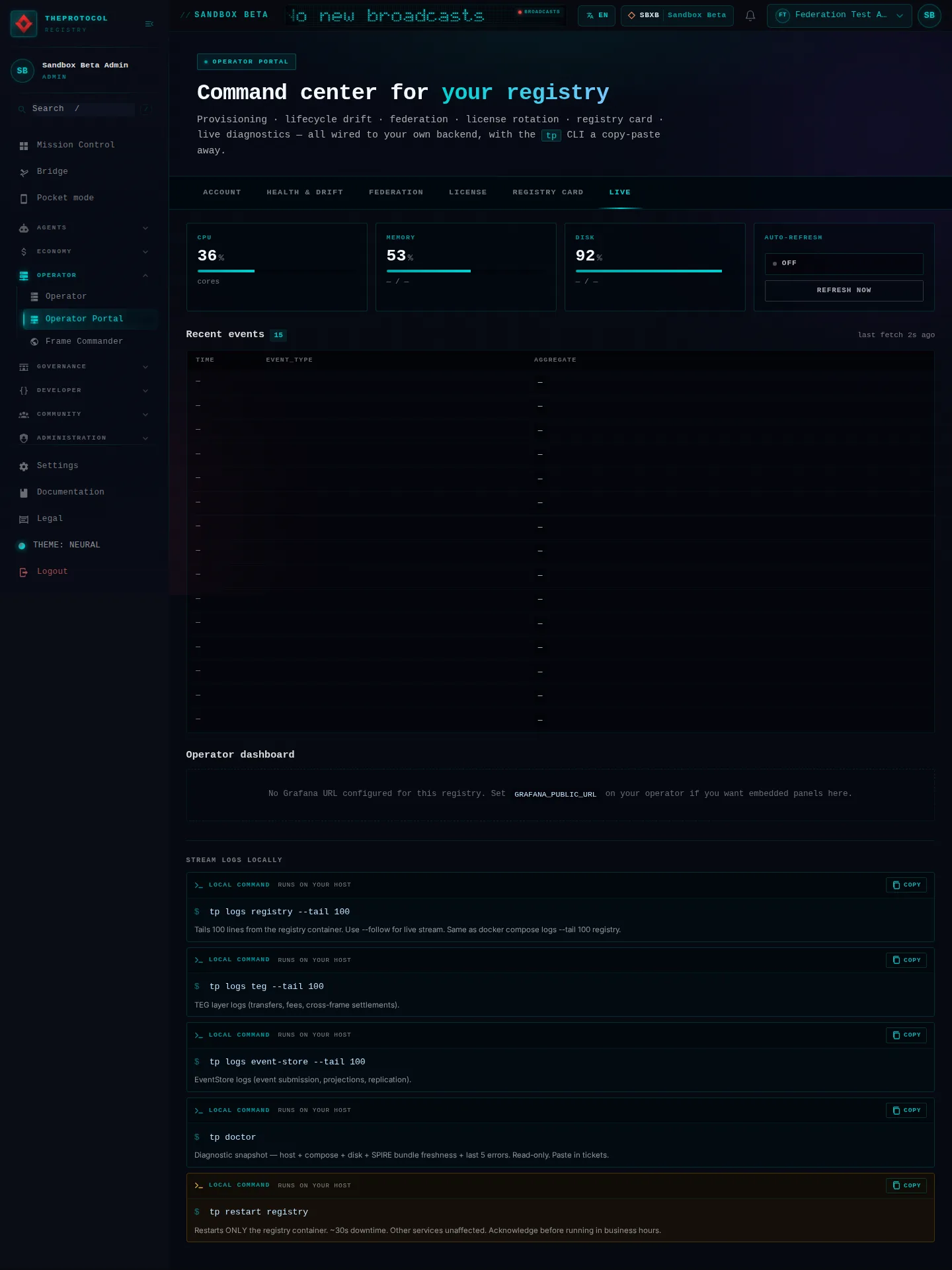
Task: Select the Frame Commander globe icon
Action: pyautogui.click(x=34, y=342)
